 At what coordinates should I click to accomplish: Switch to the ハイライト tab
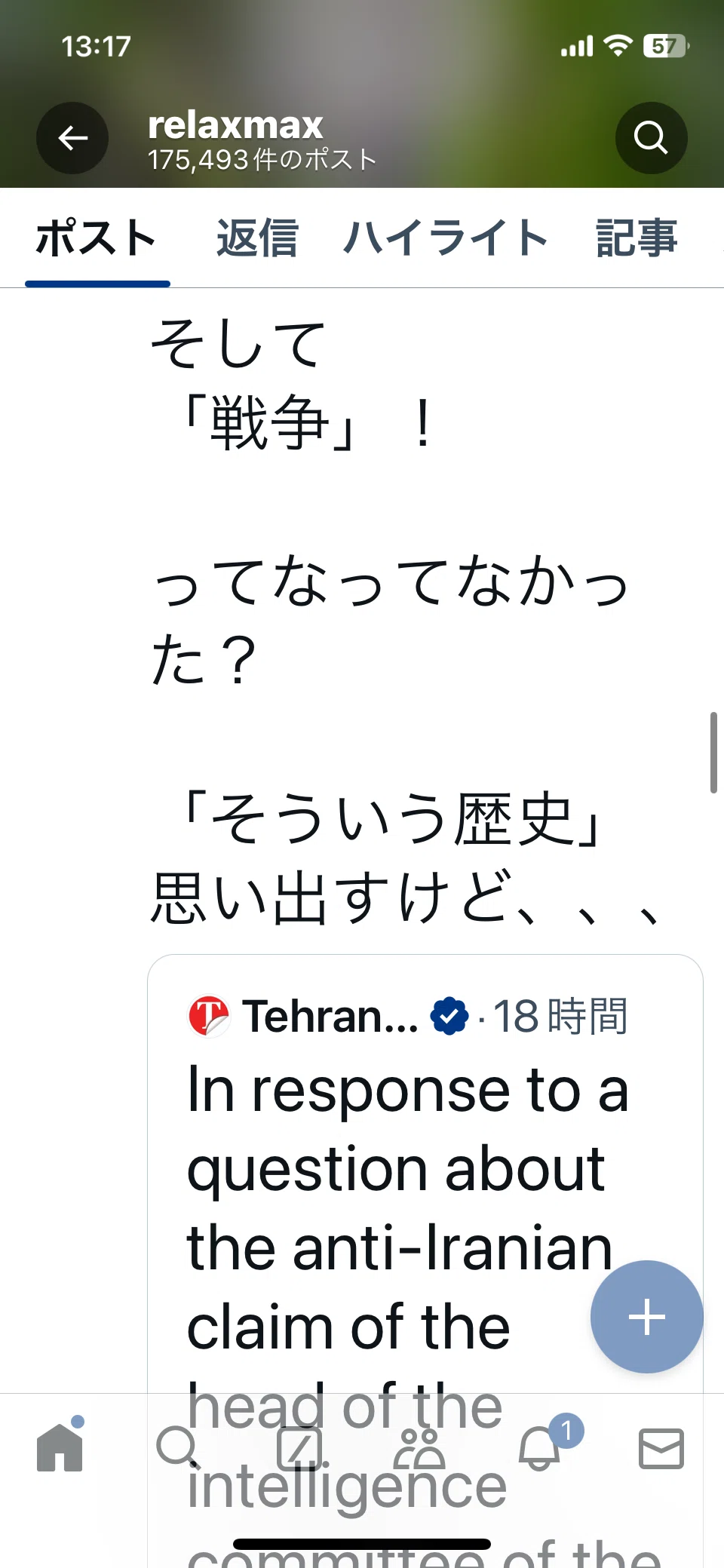(446, 238)
